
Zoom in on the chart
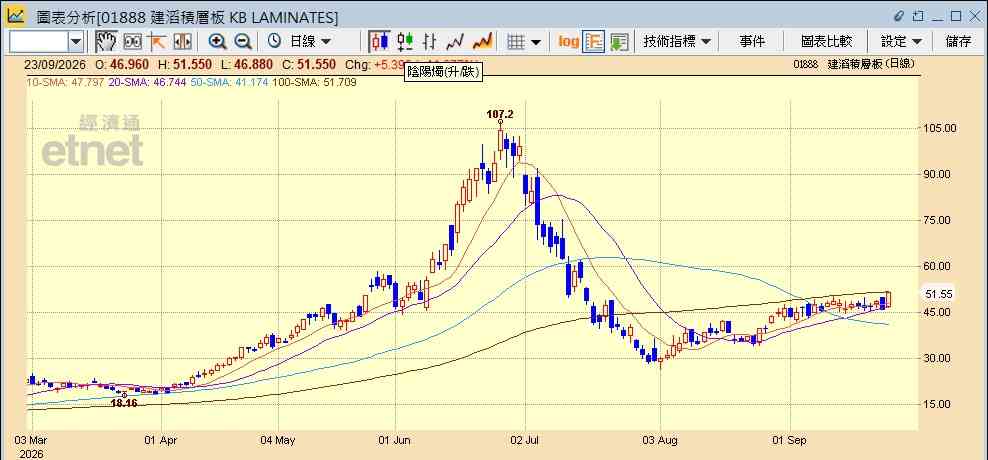[218, 42]
